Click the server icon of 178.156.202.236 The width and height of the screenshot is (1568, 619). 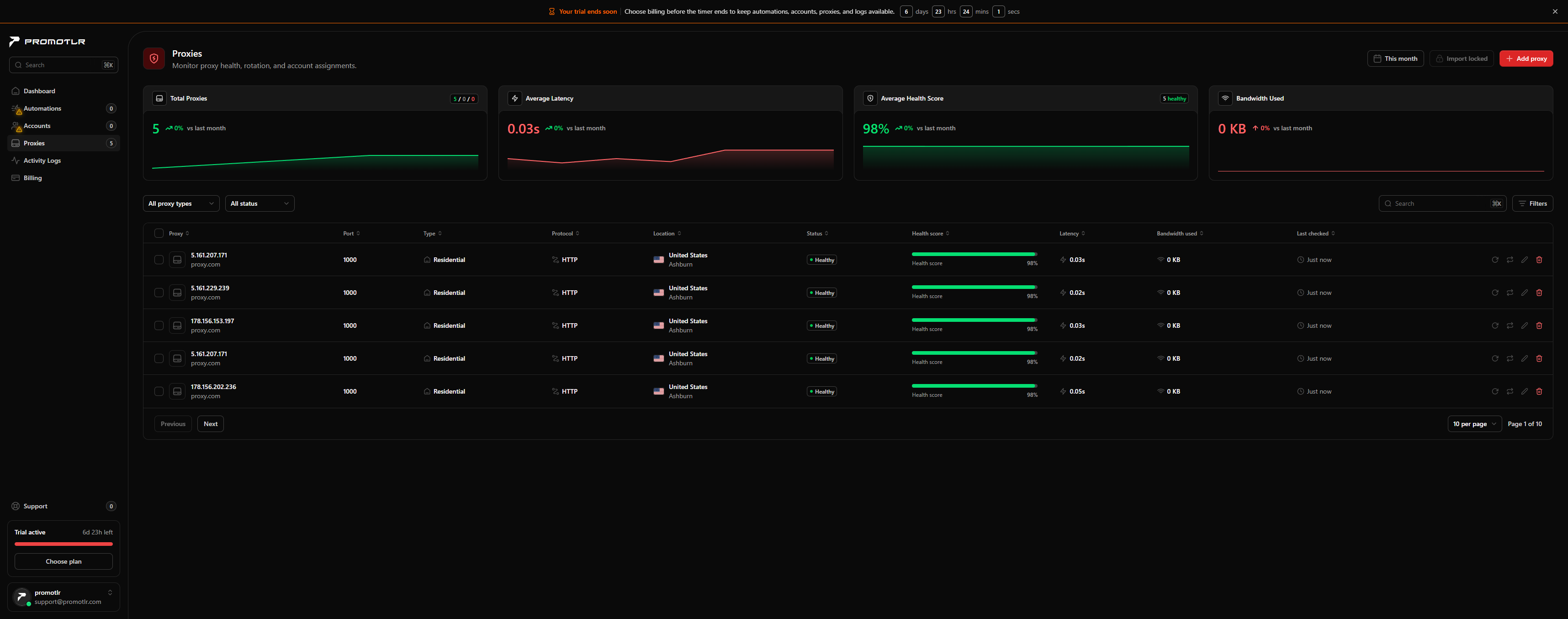177,391
